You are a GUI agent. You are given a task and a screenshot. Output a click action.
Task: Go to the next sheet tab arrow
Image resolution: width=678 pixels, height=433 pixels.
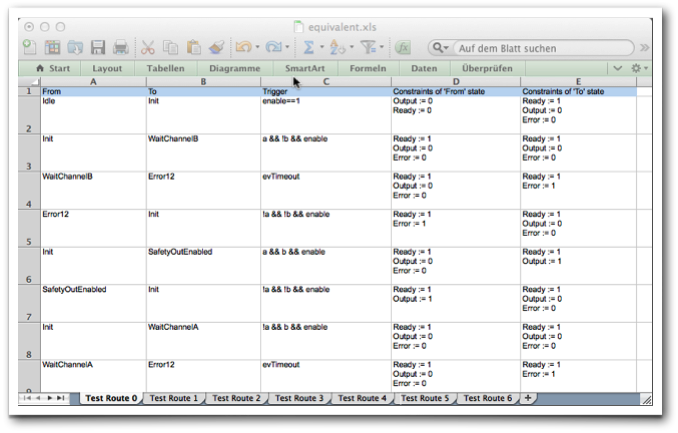pos(49,398)
